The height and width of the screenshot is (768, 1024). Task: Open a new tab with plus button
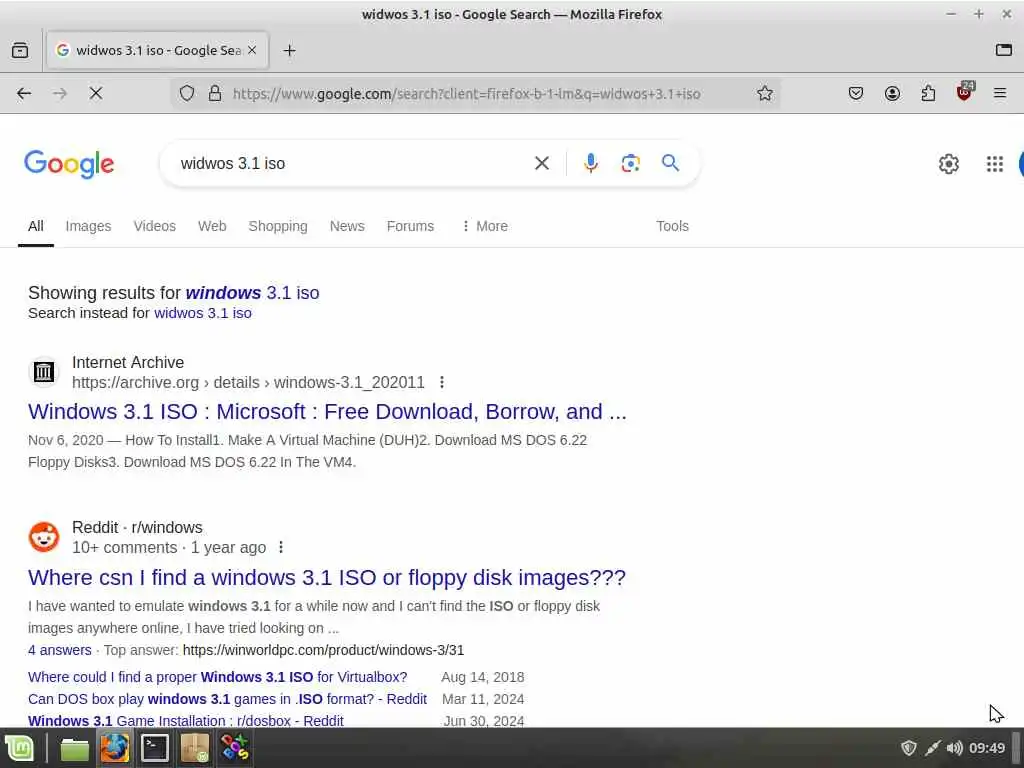click(x=289, y=50)
